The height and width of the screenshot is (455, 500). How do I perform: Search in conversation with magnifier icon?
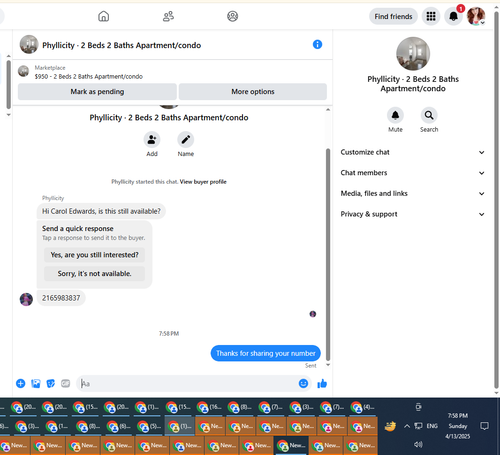(429, 115)
